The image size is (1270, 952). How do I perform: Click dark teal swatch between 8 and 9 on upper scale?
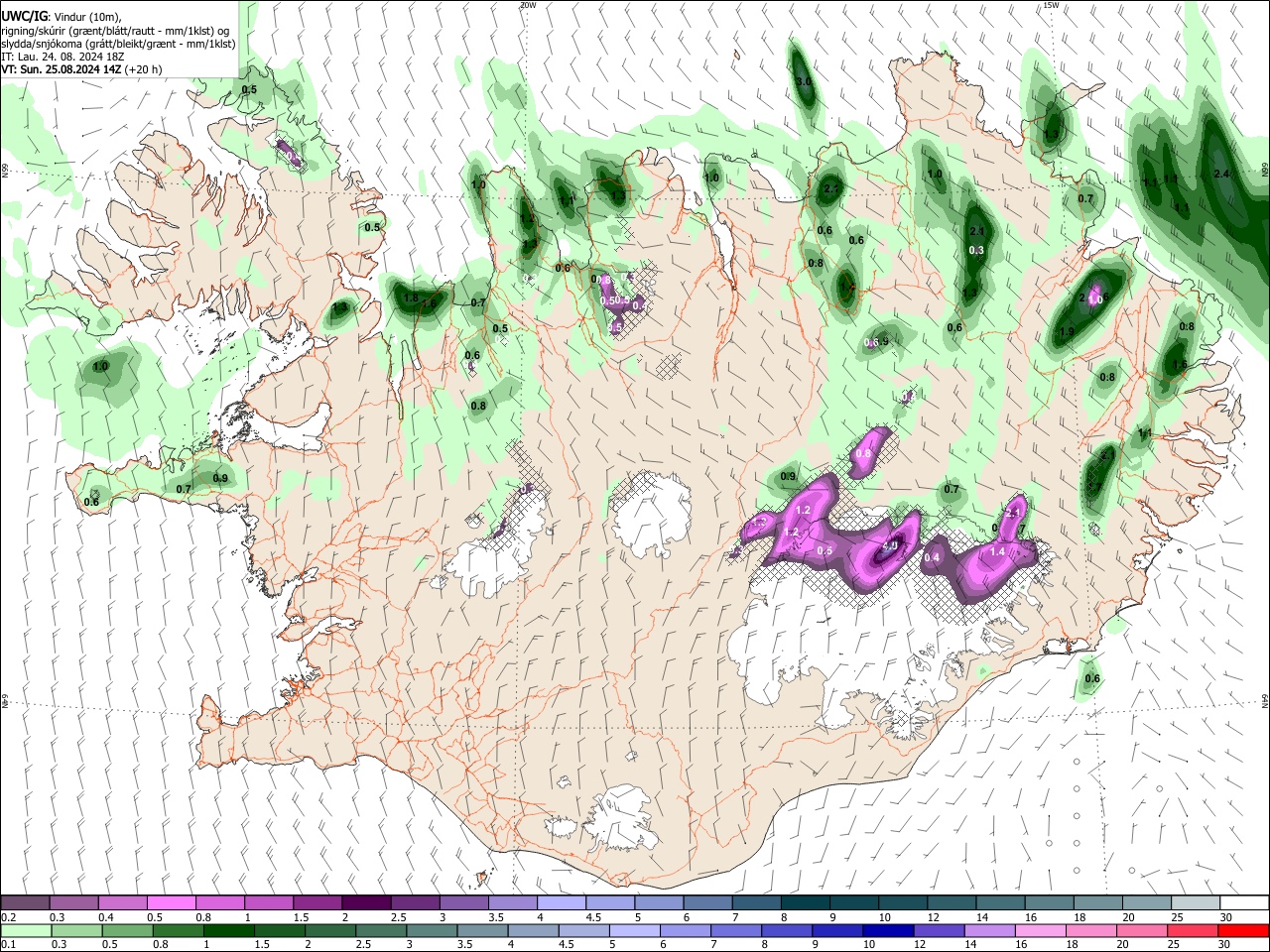point(805,902)
